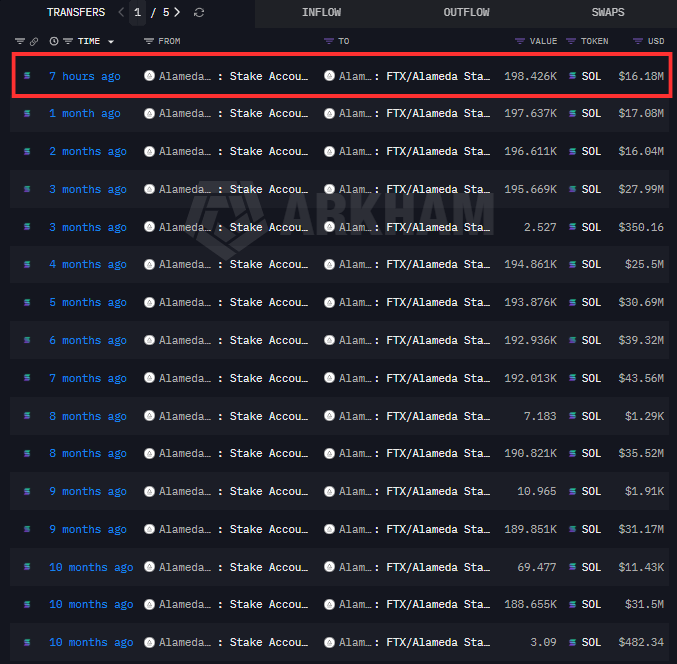Select the $1.29K USD amount

(644, 416)
